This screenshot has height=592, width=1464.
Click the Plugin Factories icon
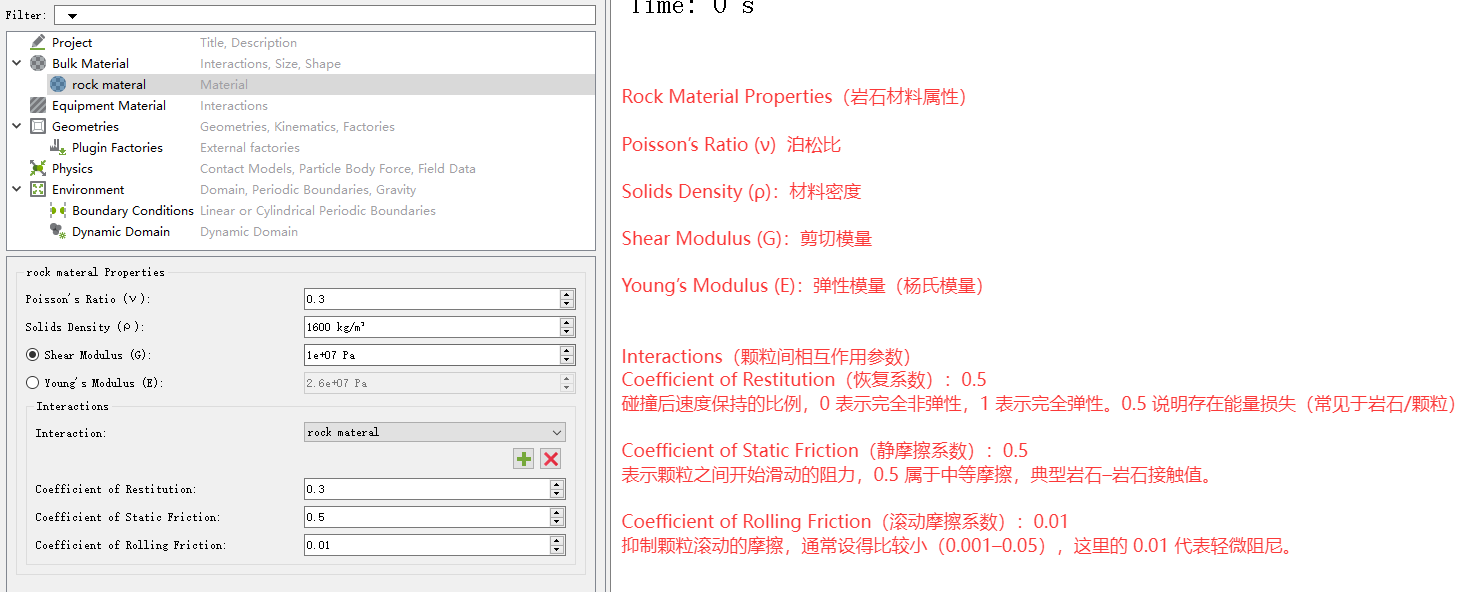[58, 147]
